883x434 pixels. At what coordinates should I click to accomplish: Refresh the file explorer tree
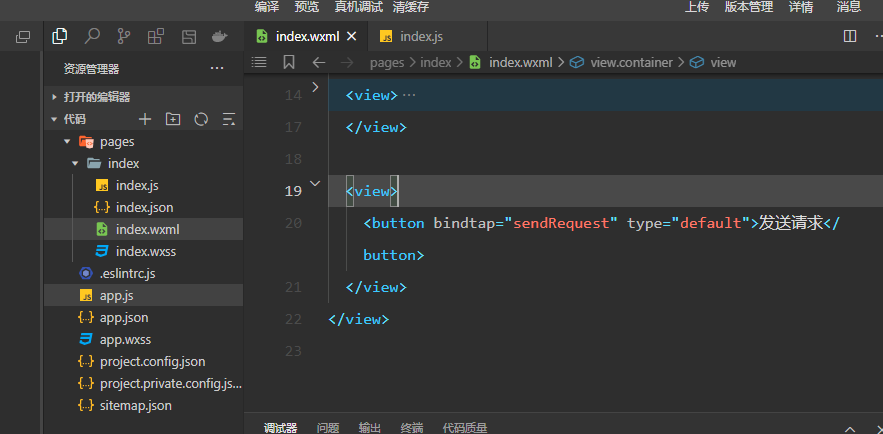click(201, 119)
